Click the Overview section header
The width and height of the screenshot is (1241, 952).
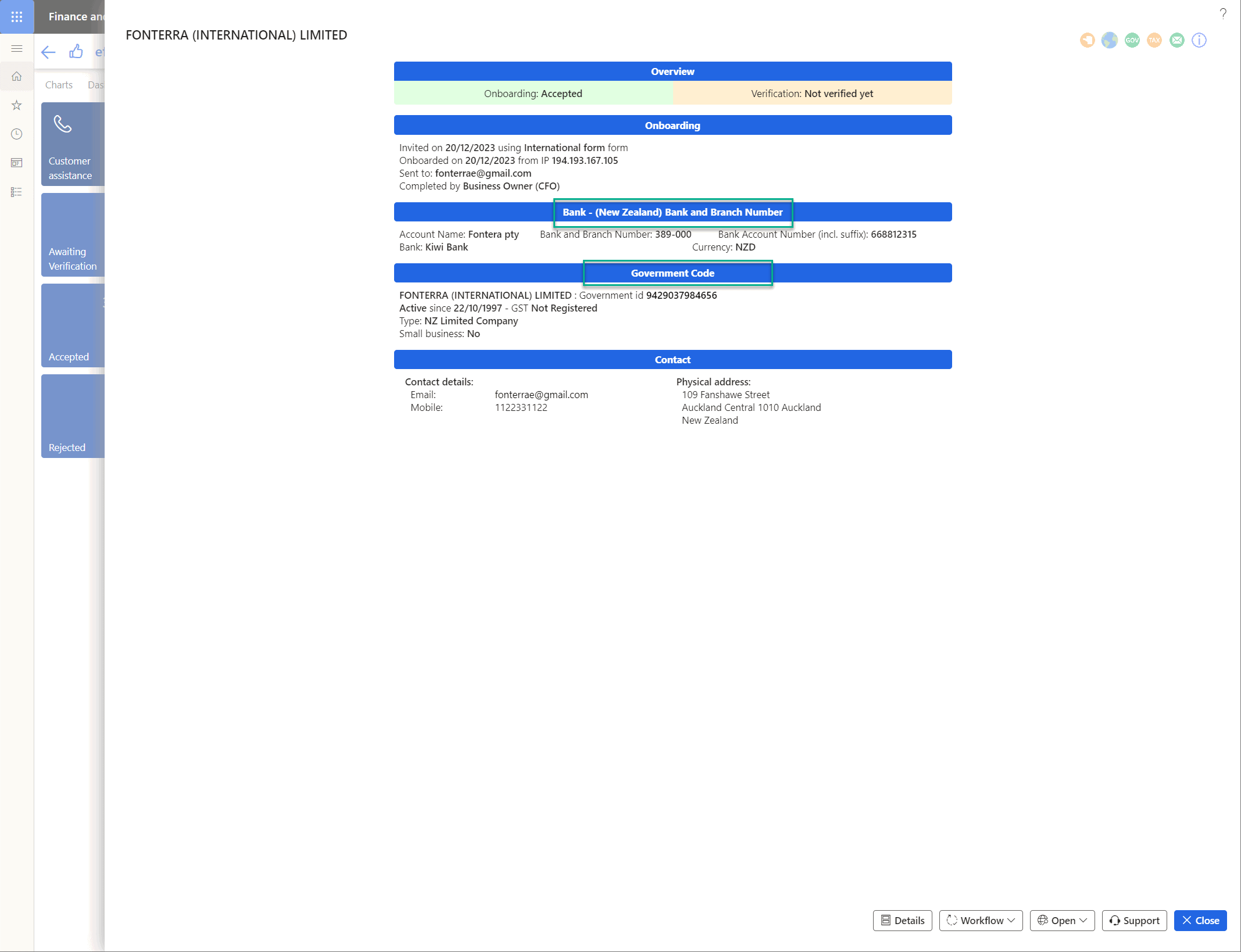(x=673, y=71)
